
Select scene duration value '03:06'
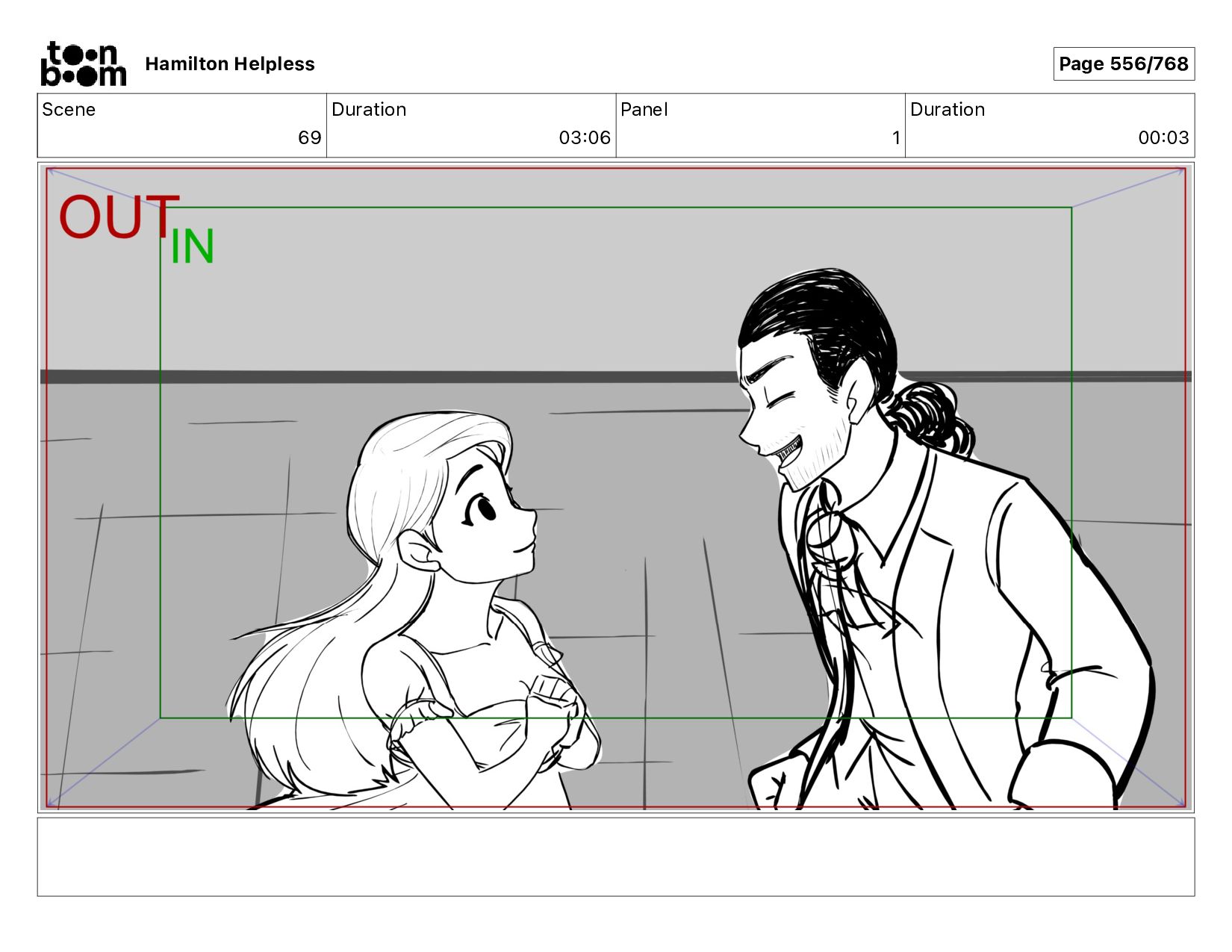585,137
